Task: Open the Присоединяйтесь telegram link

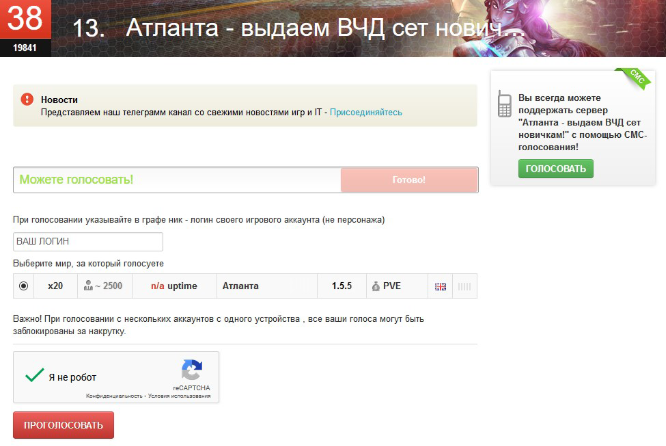Action: point(366,112)
